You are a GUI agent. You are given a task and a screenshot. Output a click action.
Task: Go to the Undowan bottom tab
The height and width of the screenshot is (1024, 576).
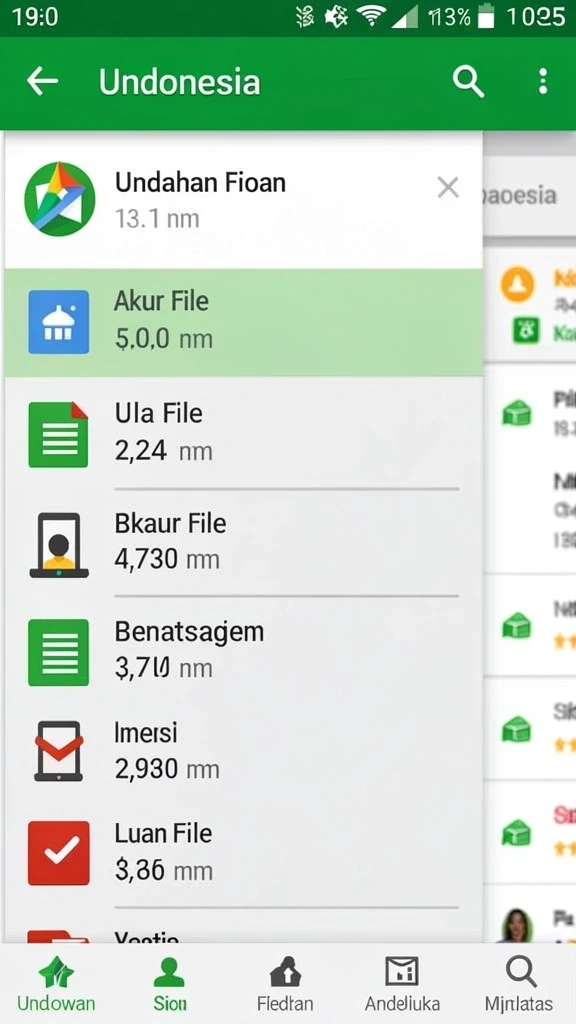click(56, 985)
